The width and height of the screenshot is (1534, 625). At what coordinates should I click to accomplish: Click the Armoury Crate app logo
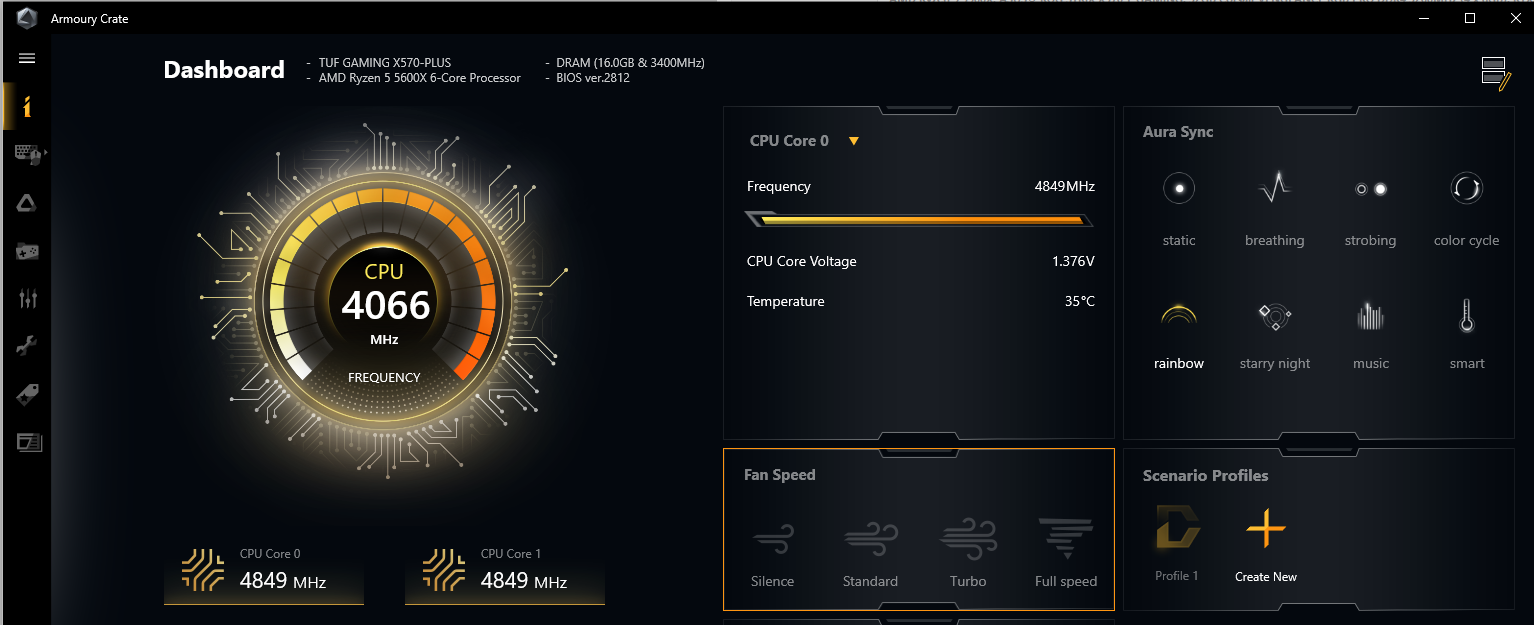(x=27, y=18)
